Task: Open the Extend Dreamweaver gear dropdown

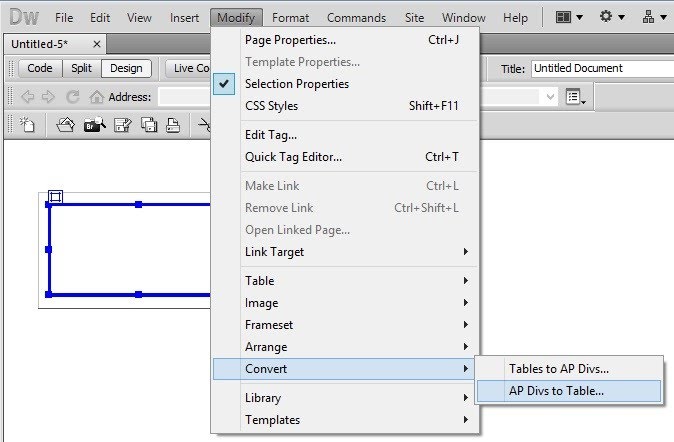Action: pos(612,17)
